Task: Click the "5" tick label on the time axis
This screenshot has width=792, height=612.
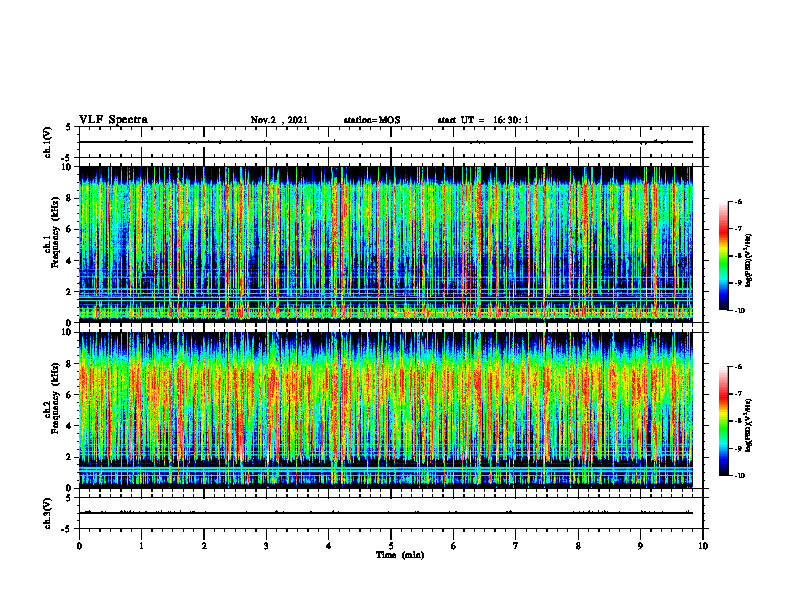Action: click(x=391, y=546)
